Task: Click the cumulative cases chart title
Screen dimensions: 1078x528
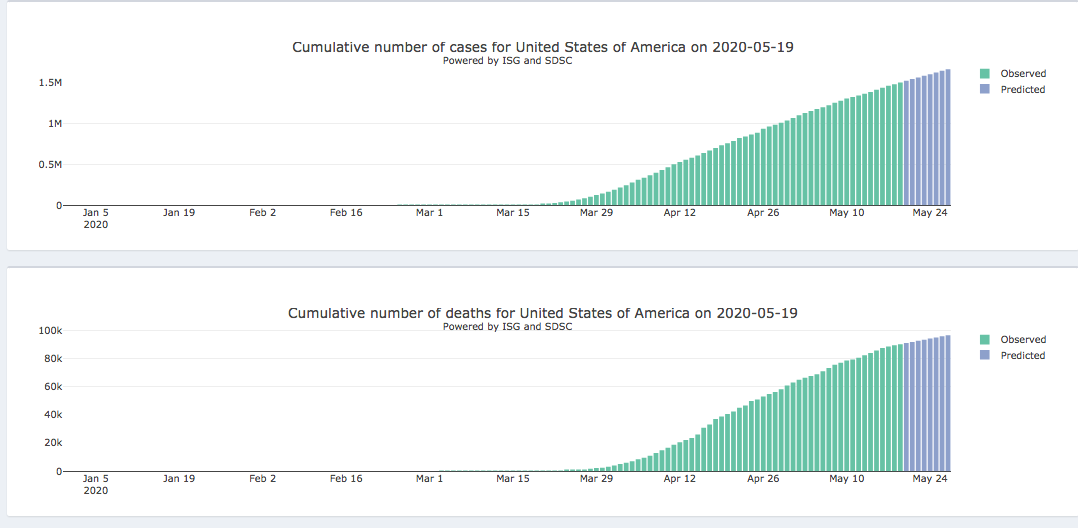Action: coord(542,47)
